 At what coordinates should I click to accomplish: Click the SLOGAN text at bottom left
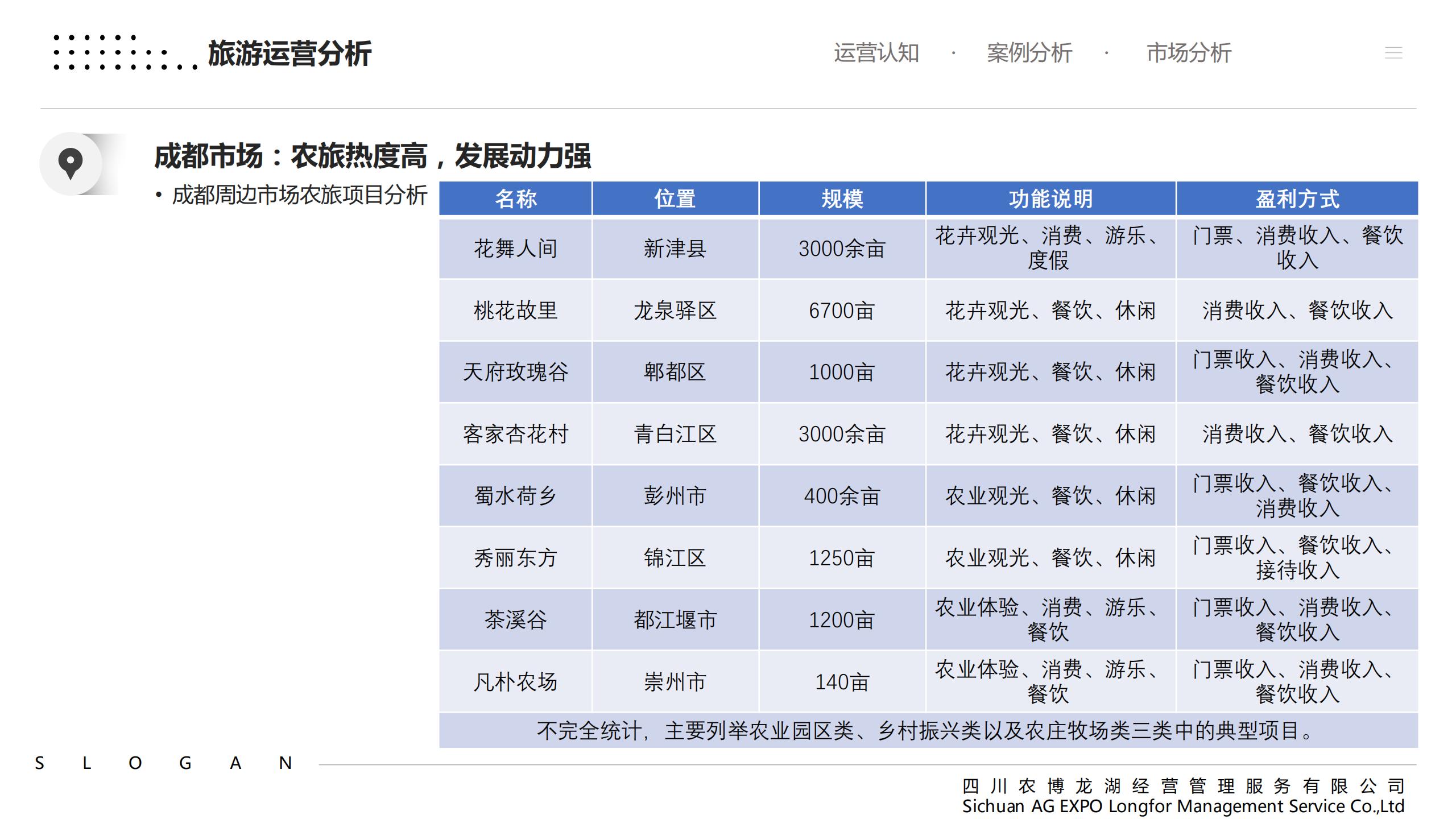pyautogui.click(x=163, y=763)
